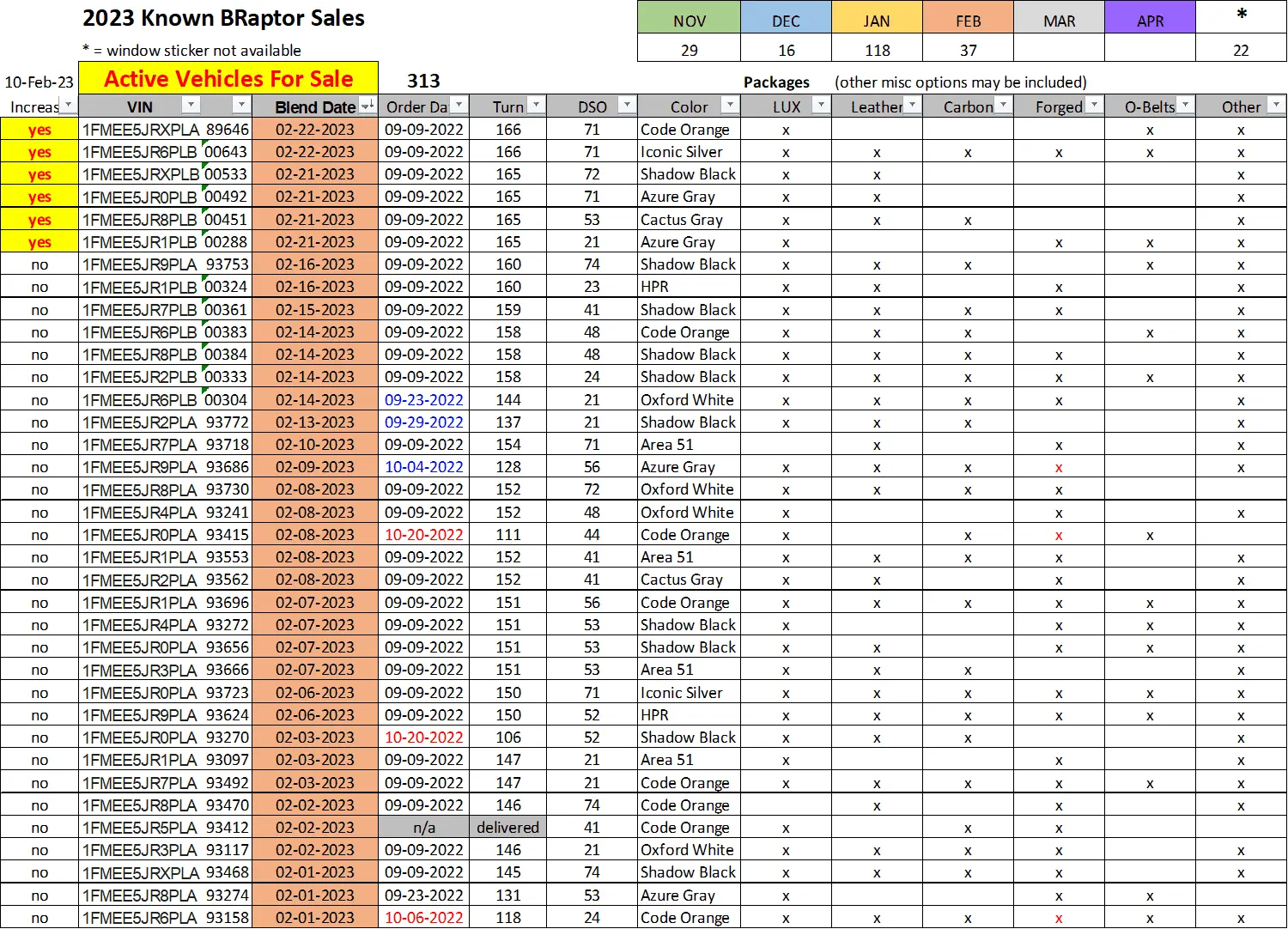Click the blue order date 09-29-2022
This screenshot has height=929, width=1288.
(423, 422)
